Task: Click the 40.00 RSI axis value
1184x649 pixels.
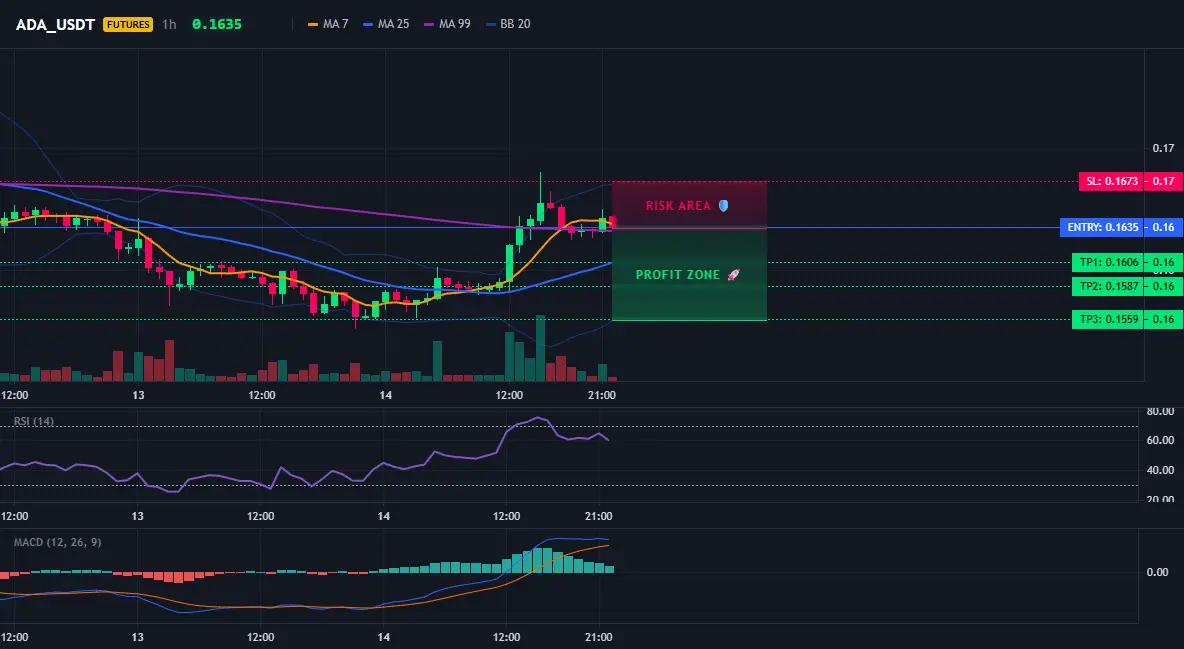Action: click(x=1161, y=470)
